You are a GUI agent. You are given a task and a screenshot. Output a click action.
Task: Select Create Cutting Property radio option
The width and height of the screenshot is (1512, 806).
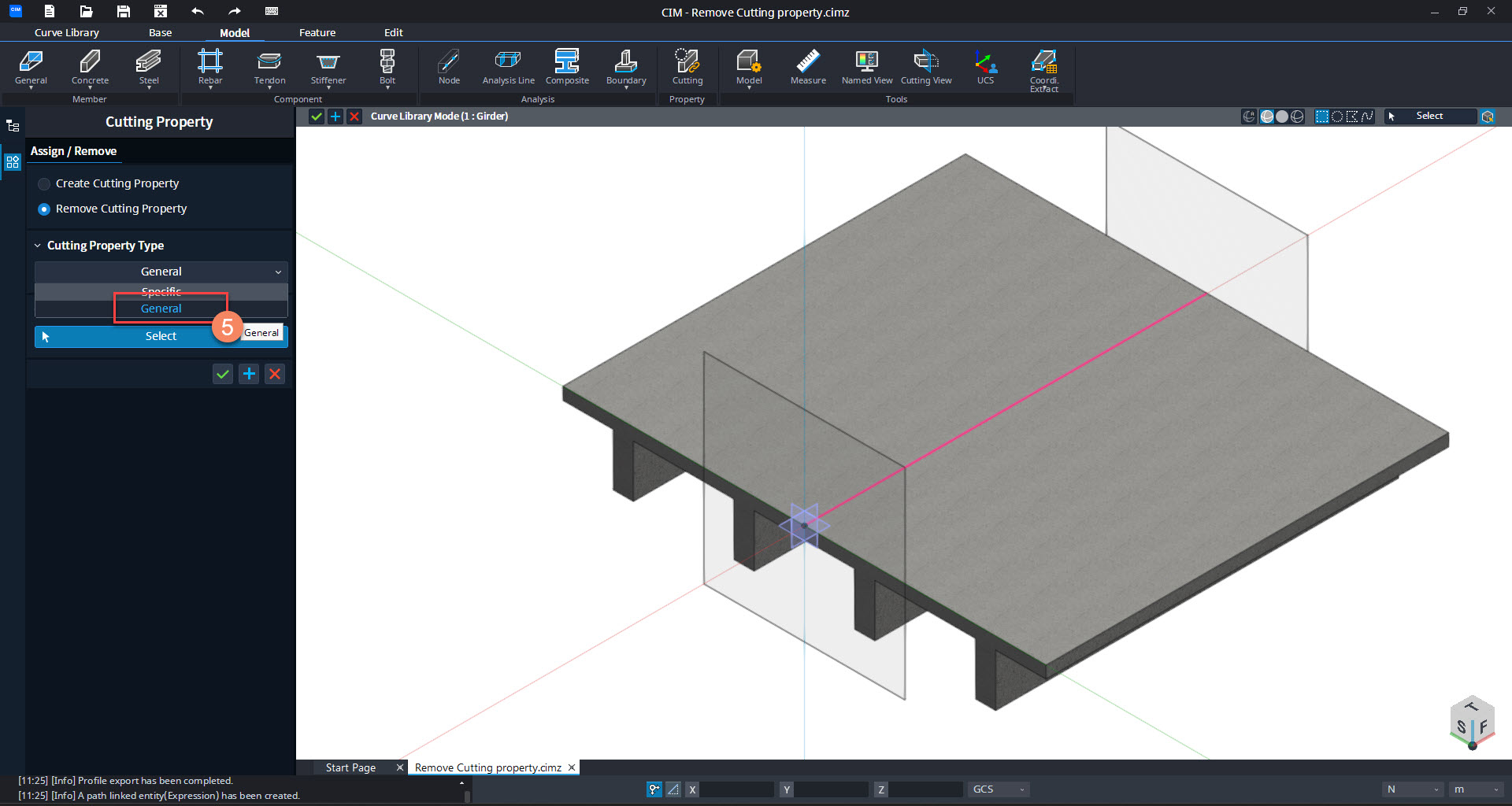(109, 183)
